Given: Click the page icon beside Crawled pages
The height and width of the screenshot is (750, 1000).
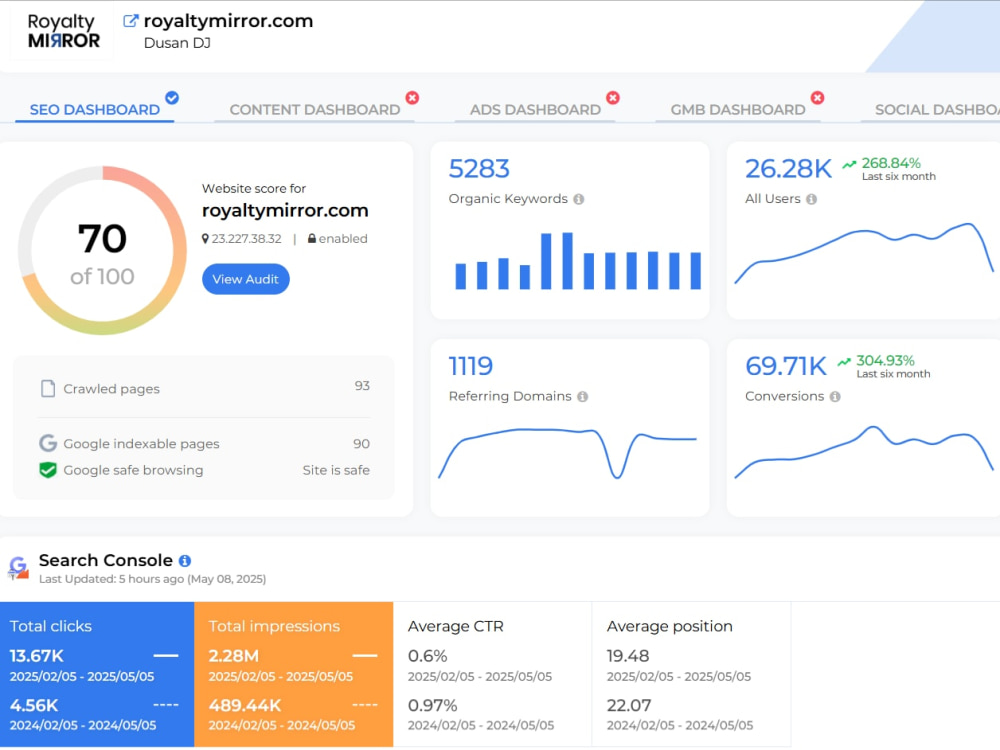Looking at the screenshot, I should click(x=48, y=388).
